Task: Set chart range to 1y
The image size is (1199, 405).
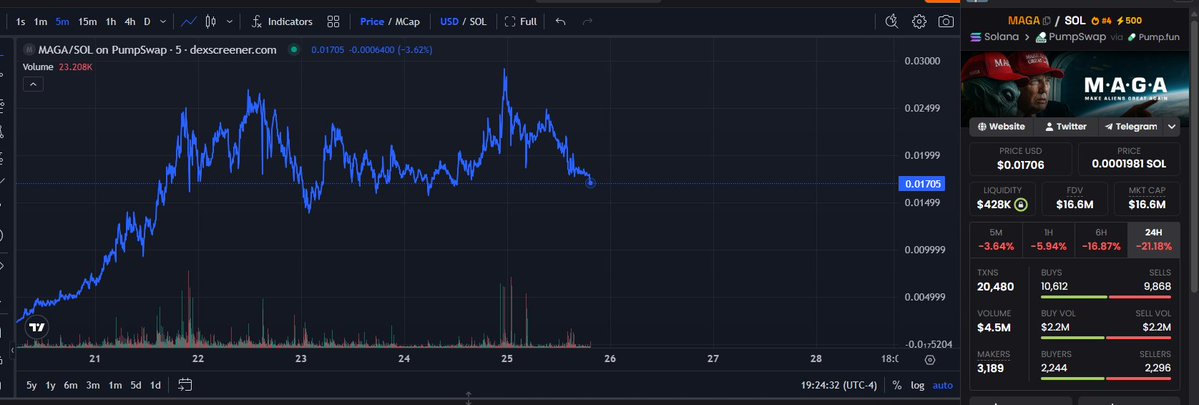Action: pos(50,385)
